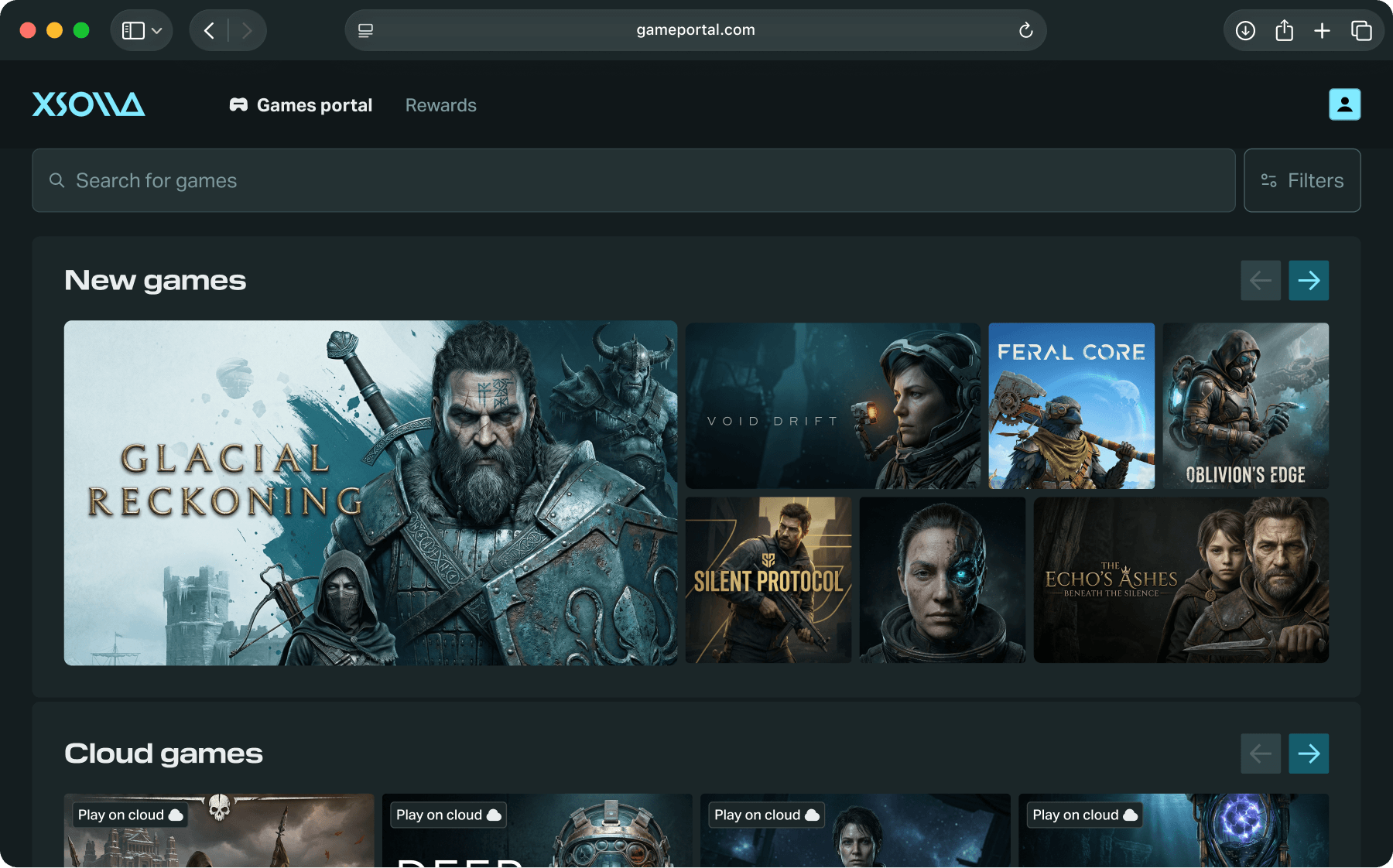Expand the sidebar dropdown chevron
The width and height of the screenshot is (1393, 868).
[x=157, y=31]
